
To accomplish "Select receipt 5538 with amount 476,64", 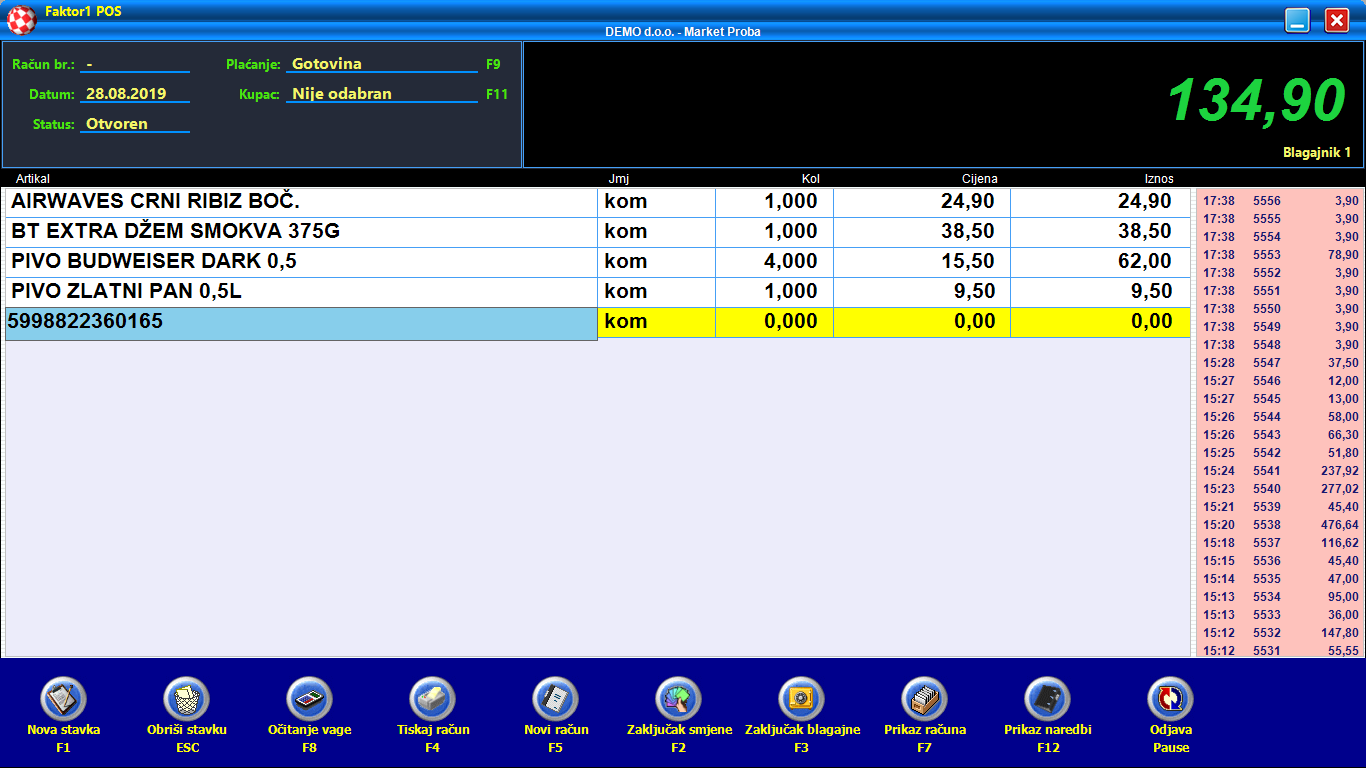I will point(1278,525).
